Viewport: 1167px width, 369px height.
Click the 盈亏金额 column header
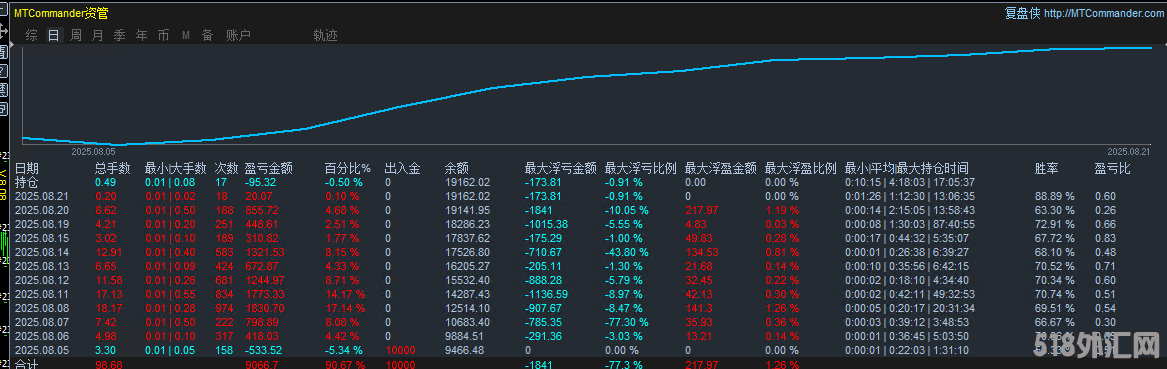268,169
